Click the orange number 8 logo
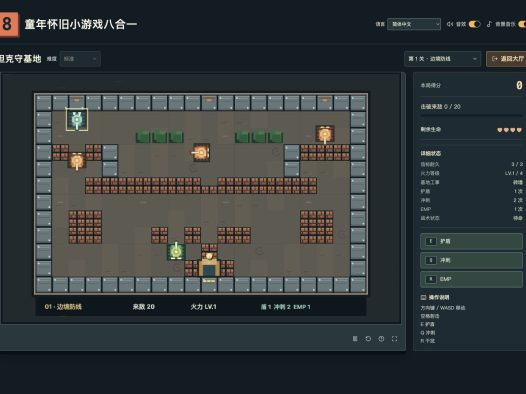This screenshot has width=526, height=394. [9, 24]
